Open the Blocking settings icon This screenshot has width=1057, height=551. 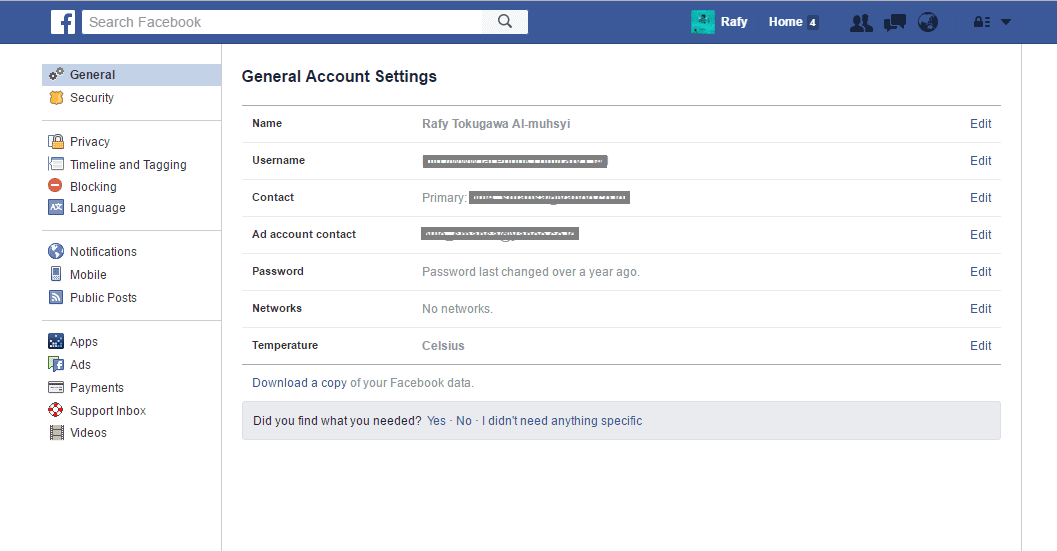(56, 186)
